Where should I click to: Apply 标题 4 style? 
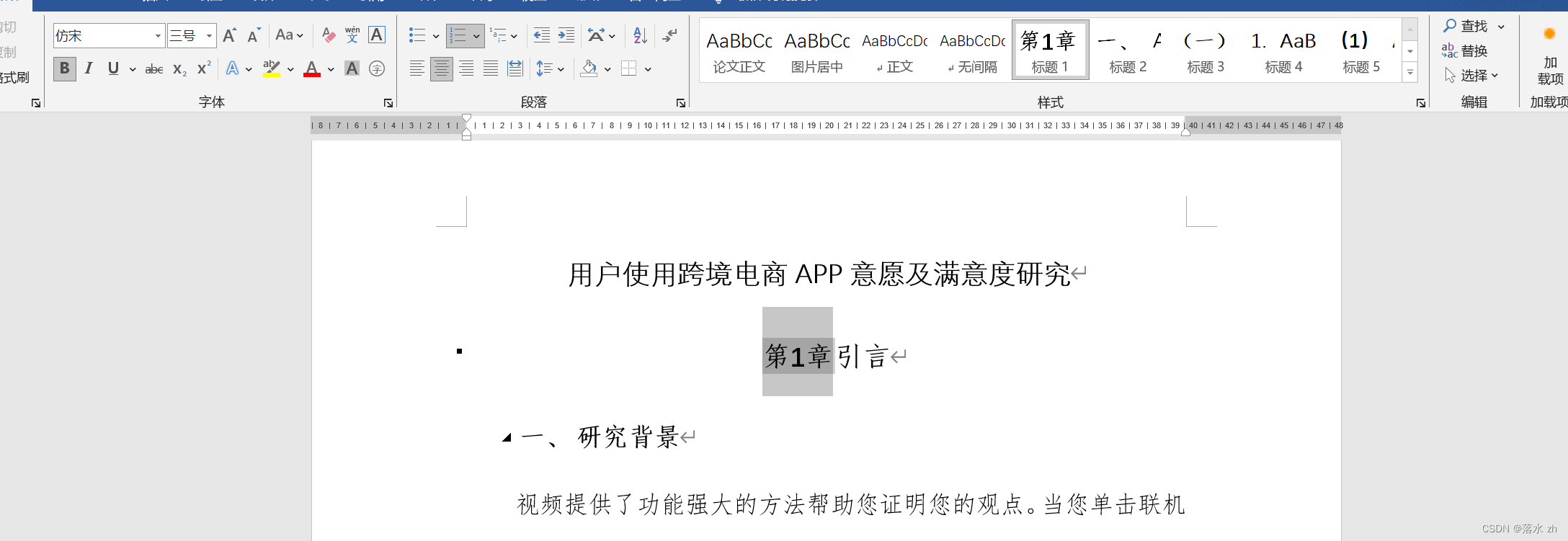(1283, 50)
